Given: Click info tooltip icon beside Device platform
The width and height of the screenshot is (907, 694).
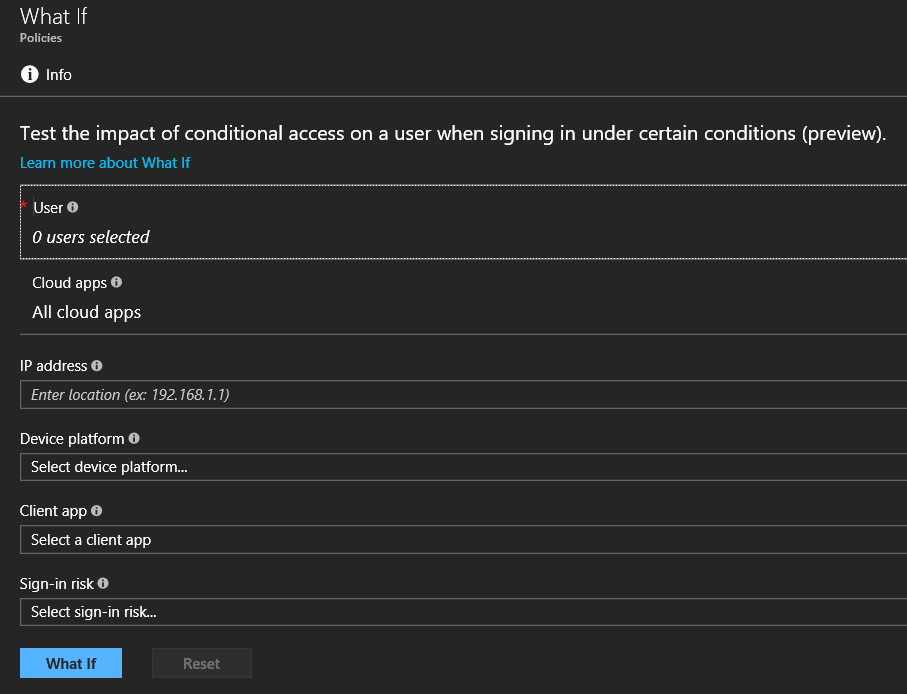Looking at the screenshot, I should point(134,438).
